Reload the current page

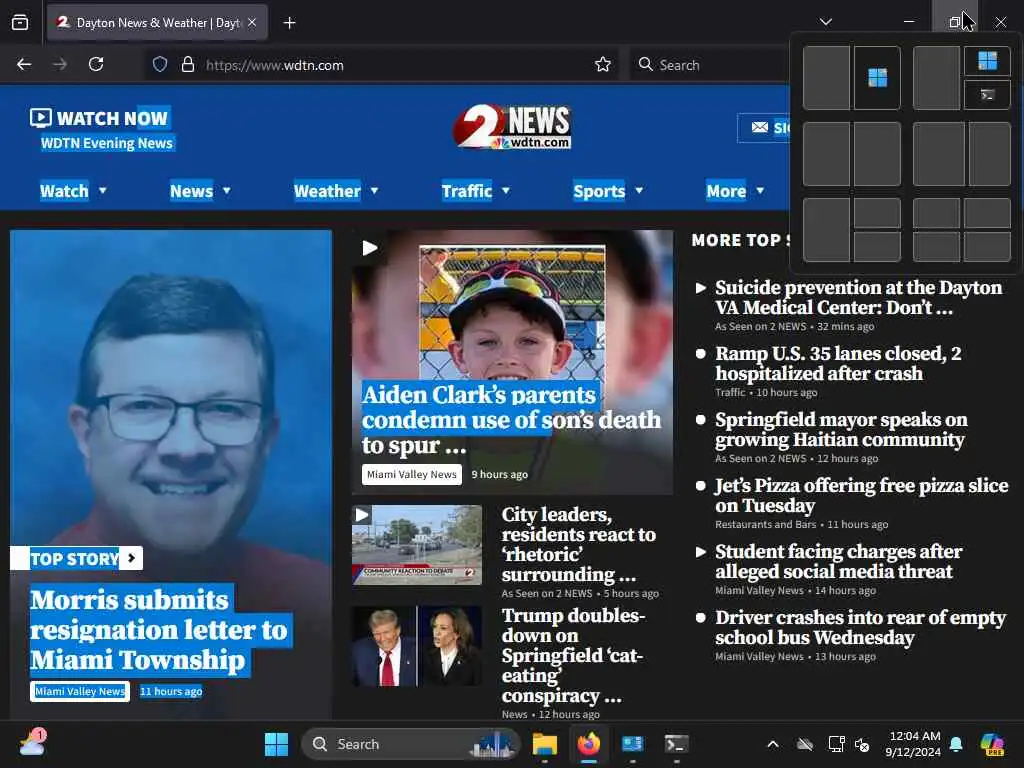[x=96, y=65]
